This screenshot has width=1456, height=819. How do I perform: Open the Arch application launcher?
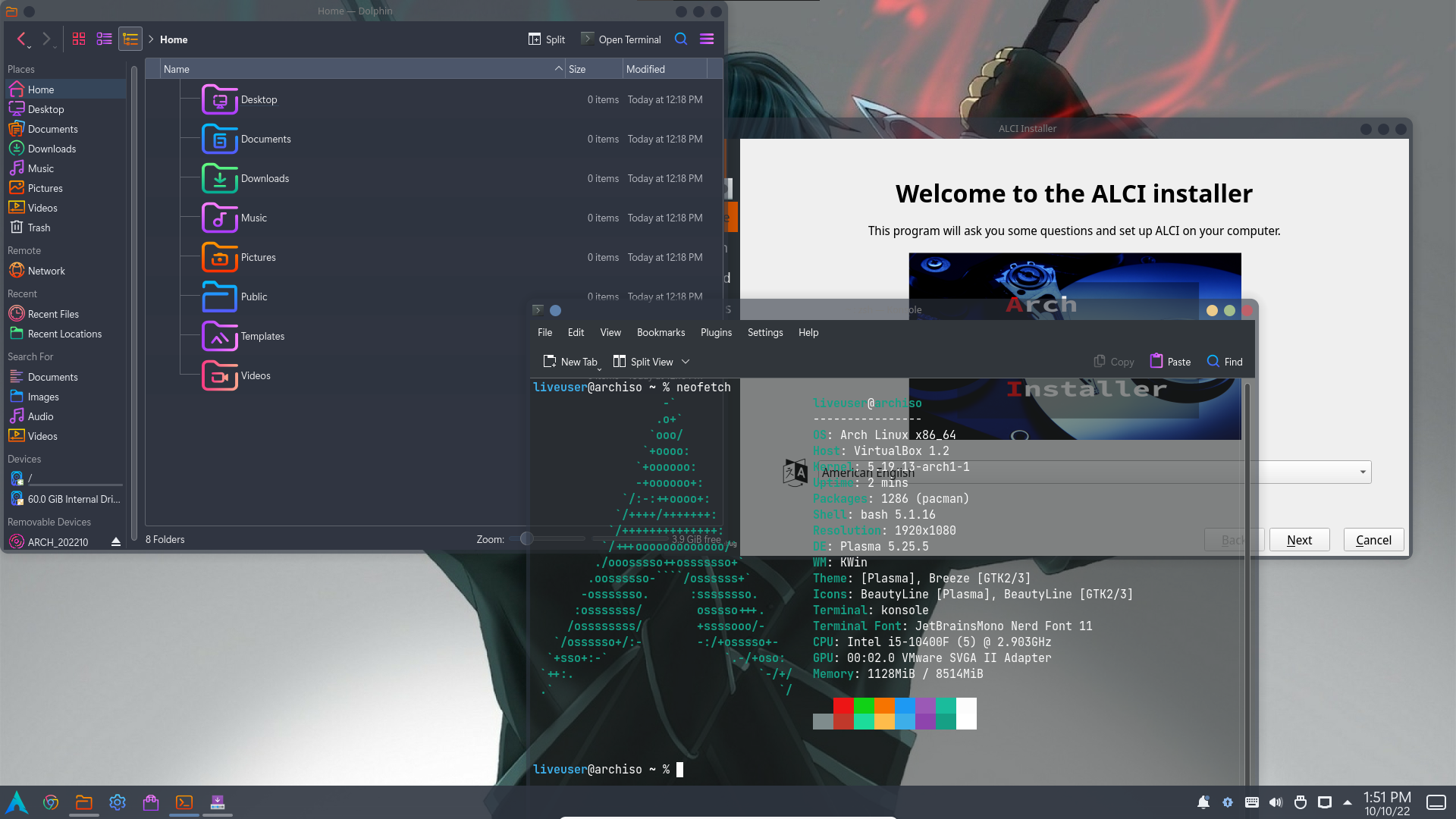(x=17, y=802)
